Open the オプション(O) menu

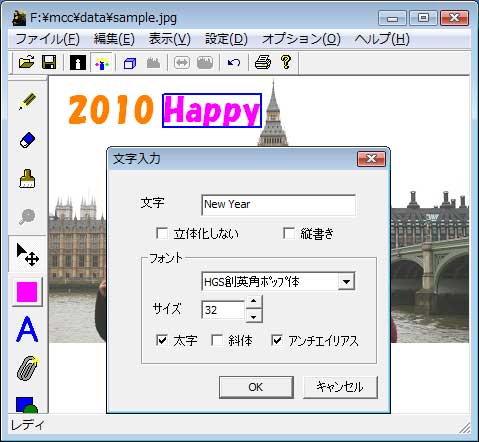[301, 39]
